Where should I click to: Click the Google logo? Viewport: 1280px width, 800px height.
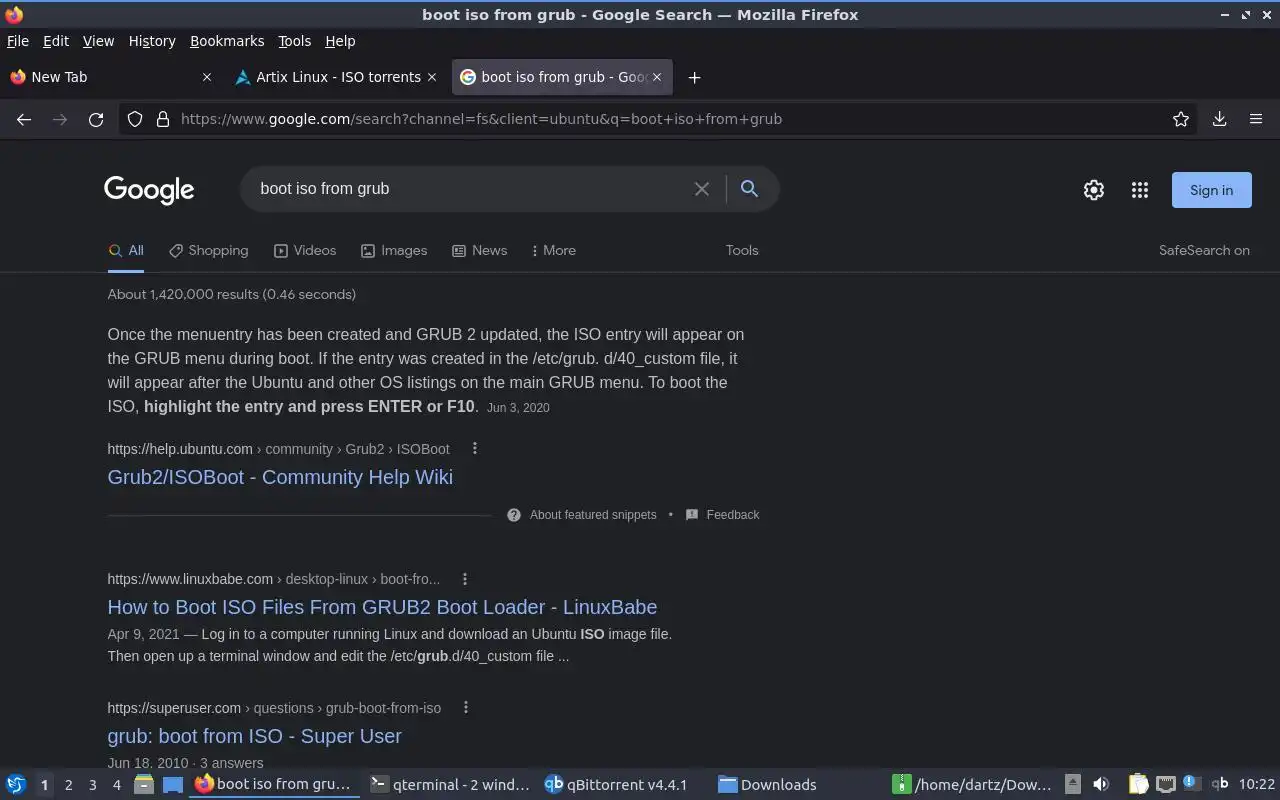click(x=149, y=190)
